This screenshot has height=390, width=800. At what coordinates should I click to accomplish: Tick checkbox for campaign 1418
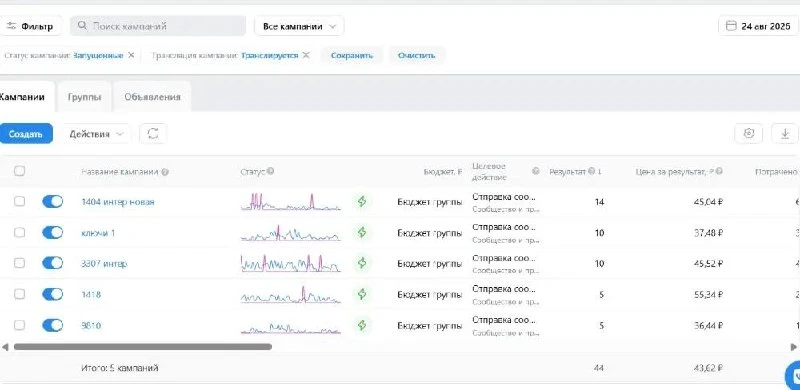click(x=19, y=294)
